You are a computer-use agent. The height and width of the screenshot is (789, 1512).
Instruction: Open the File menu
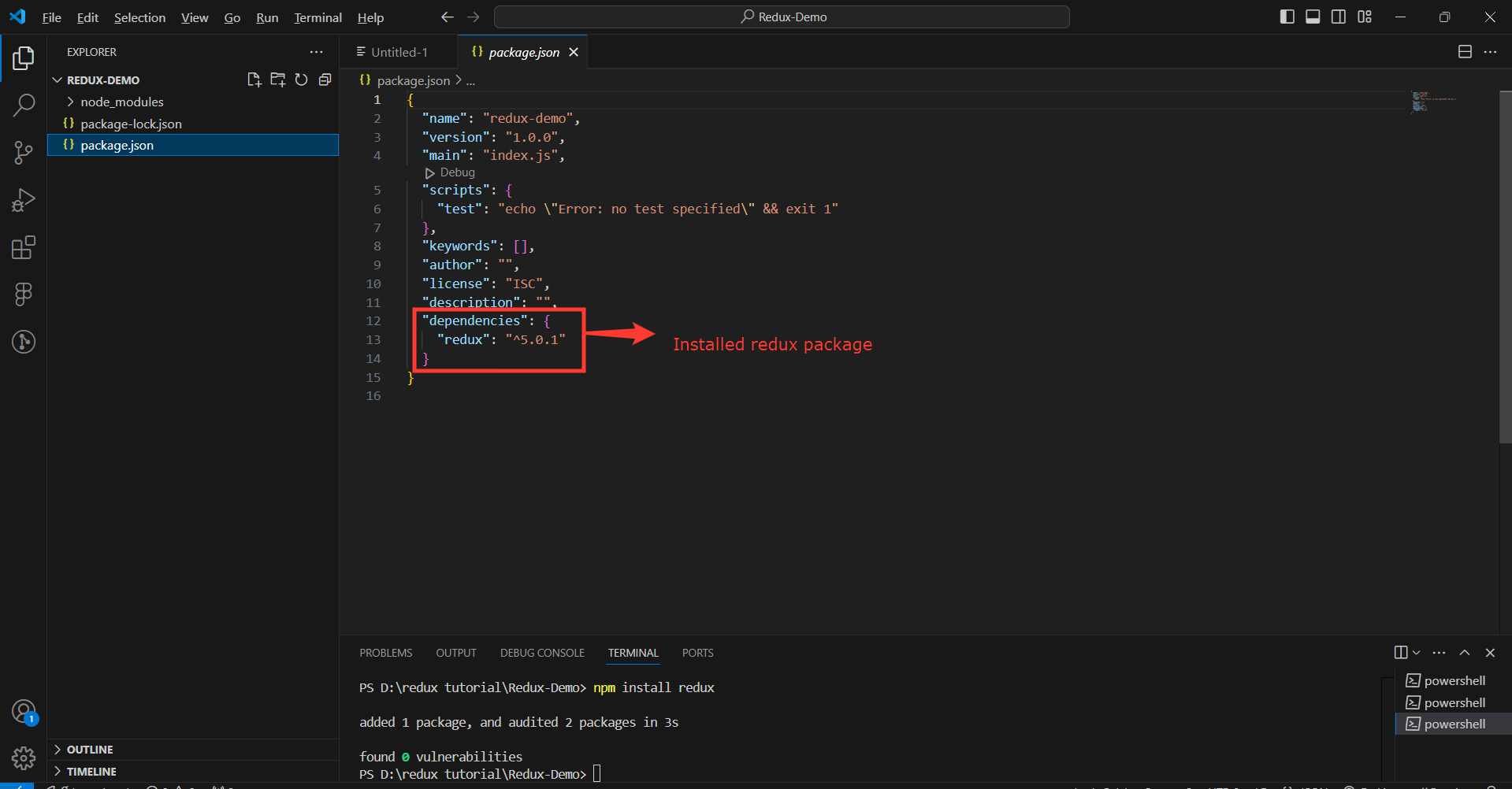[x=51, y=17]
